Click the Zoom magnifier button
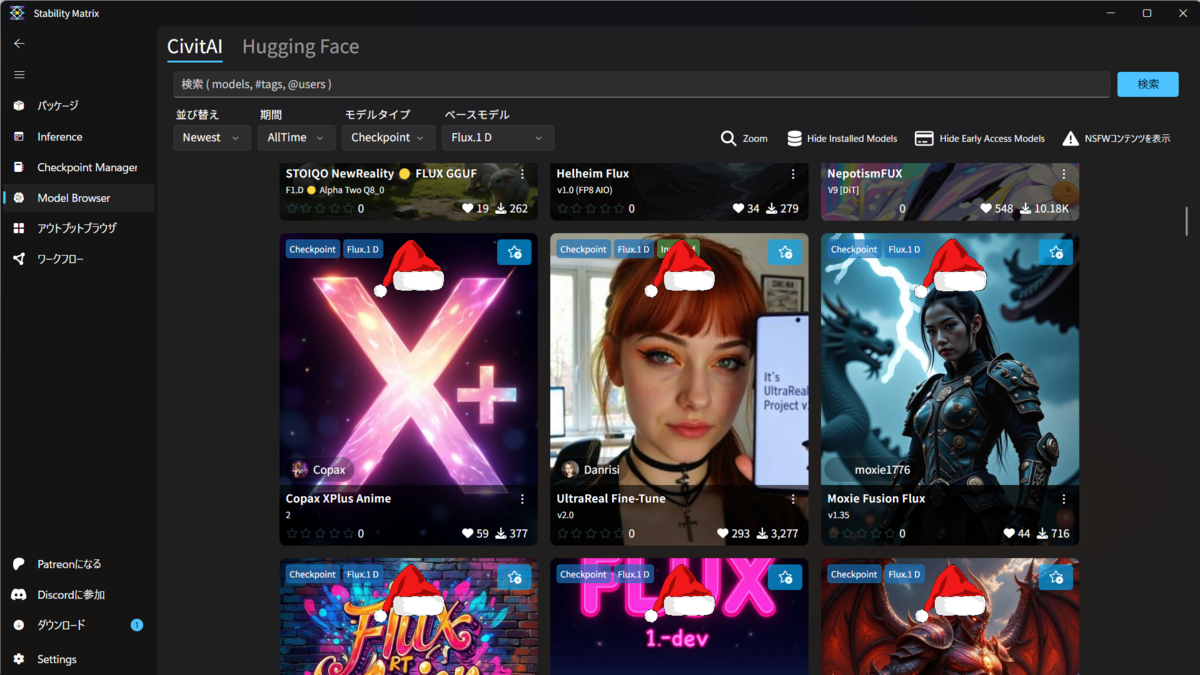This screenshot has width=1200, height=675. [x=744, y=138]
